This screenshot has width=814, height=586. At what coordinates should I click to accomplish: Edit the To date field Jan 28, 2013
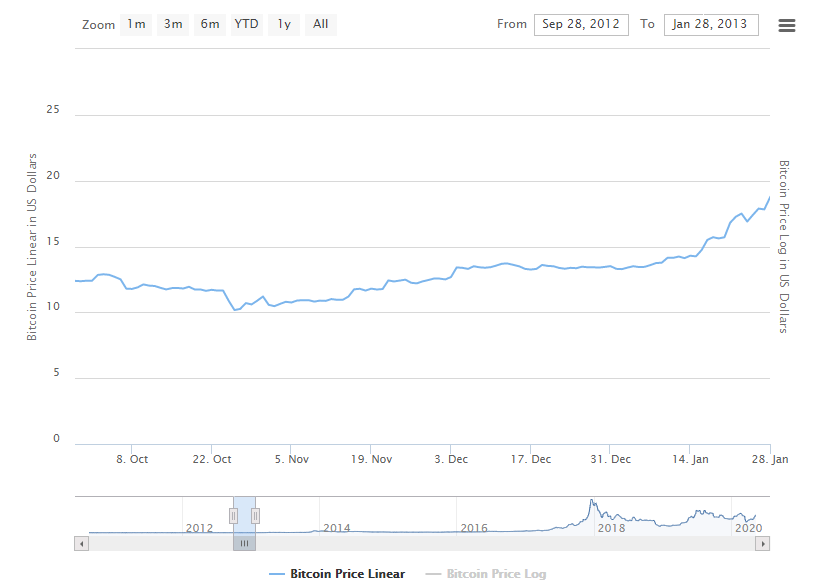coord(711,24)
